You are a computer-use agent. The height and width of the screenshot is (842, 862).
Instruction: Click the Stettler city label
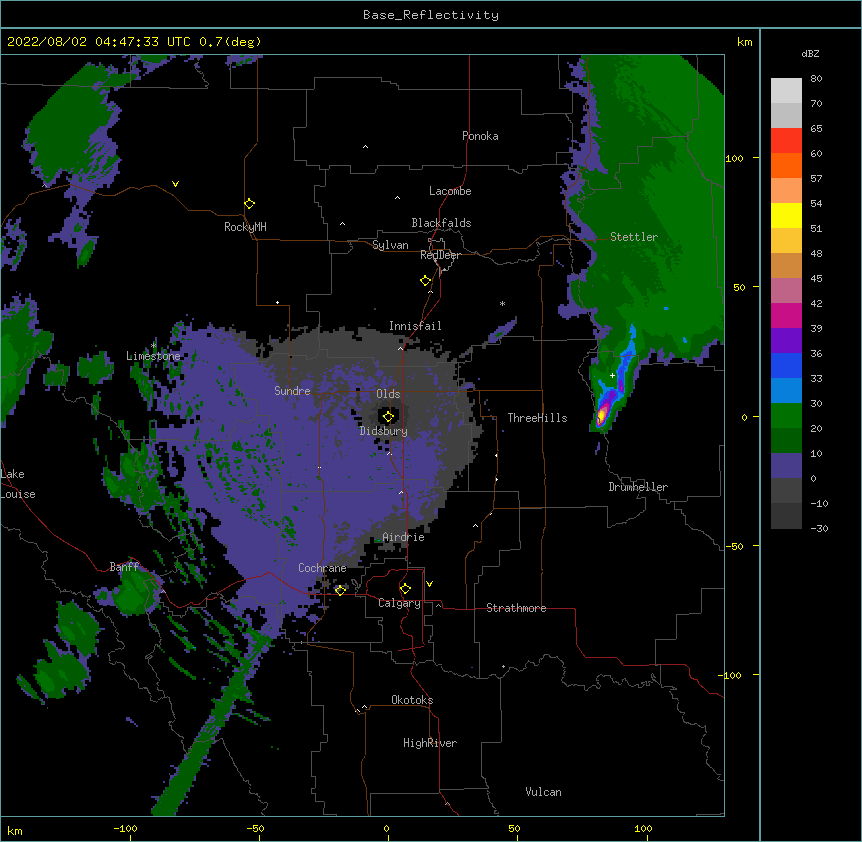coord(634,237)
